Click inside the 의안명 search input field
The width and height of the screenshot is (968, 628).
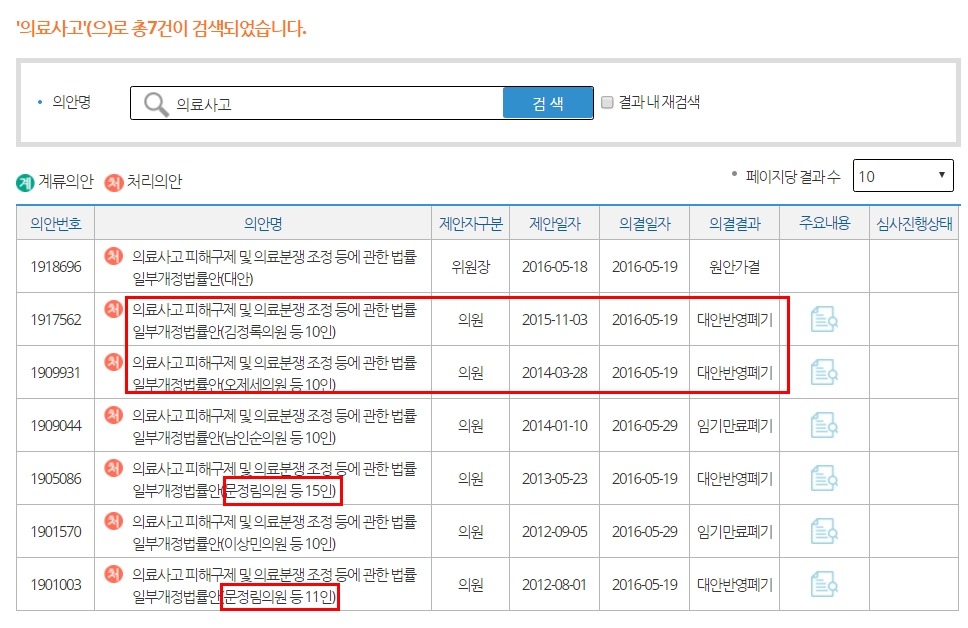pos(330,102)
